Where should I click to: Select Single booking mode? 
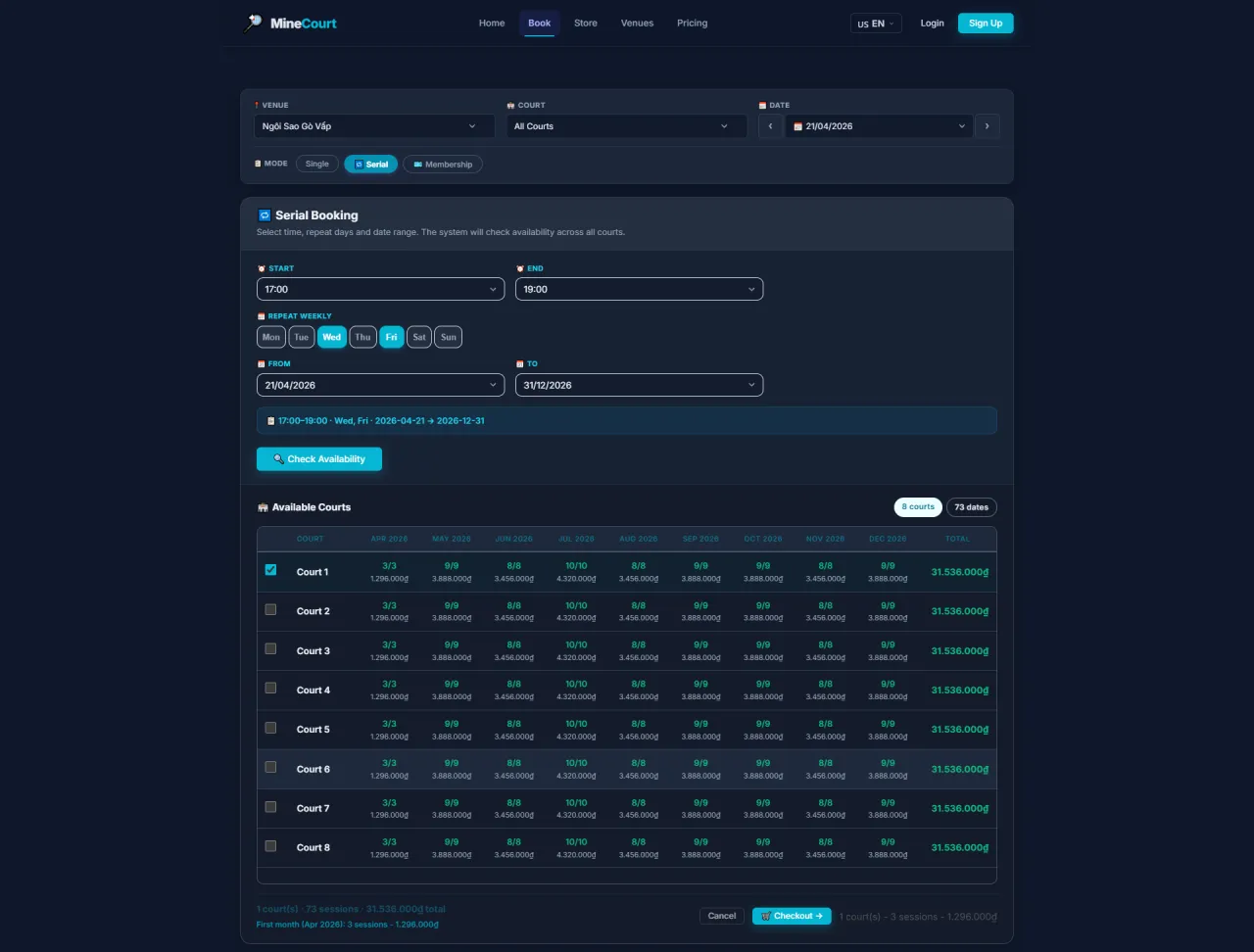tap(317, 165)
